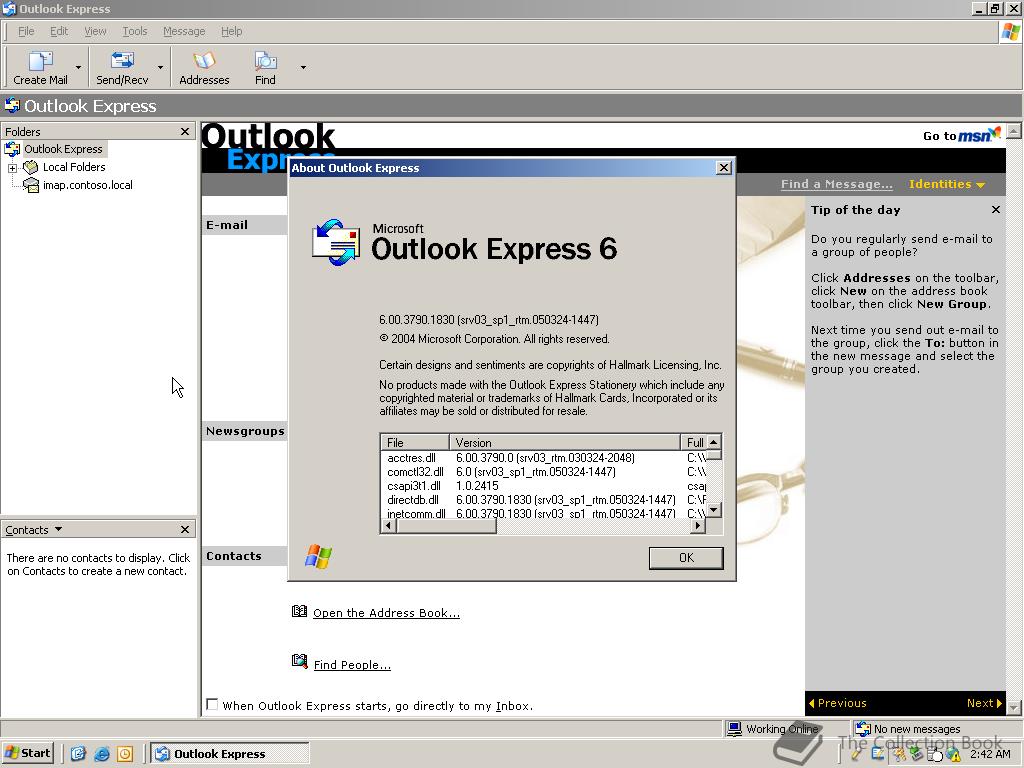Viewport: 1024px width, 768px height.
Task: Click the third quick launch icon
Action: tap(125, 754)
